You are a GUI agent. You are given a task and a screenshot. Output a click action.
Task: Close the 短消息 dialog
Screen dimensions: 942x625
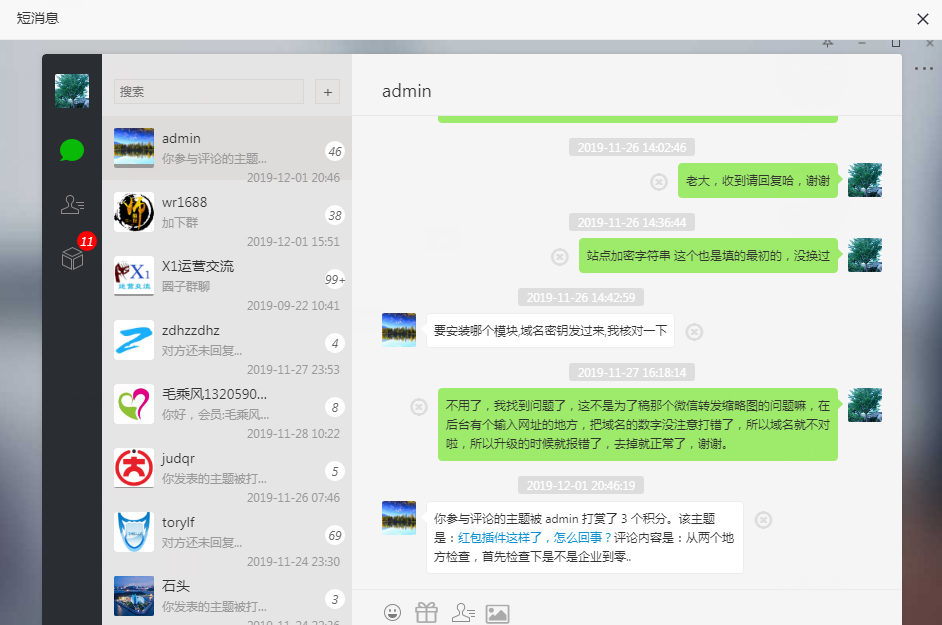click(x=923, y=19)
